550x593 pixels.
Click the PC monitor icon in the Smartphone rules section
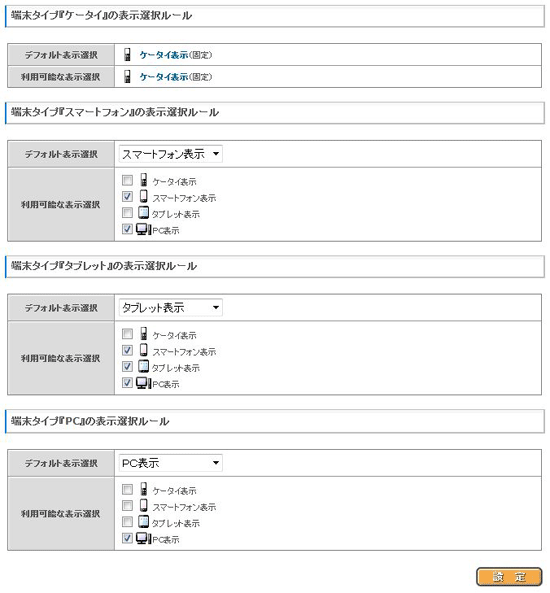click(143, 229)
